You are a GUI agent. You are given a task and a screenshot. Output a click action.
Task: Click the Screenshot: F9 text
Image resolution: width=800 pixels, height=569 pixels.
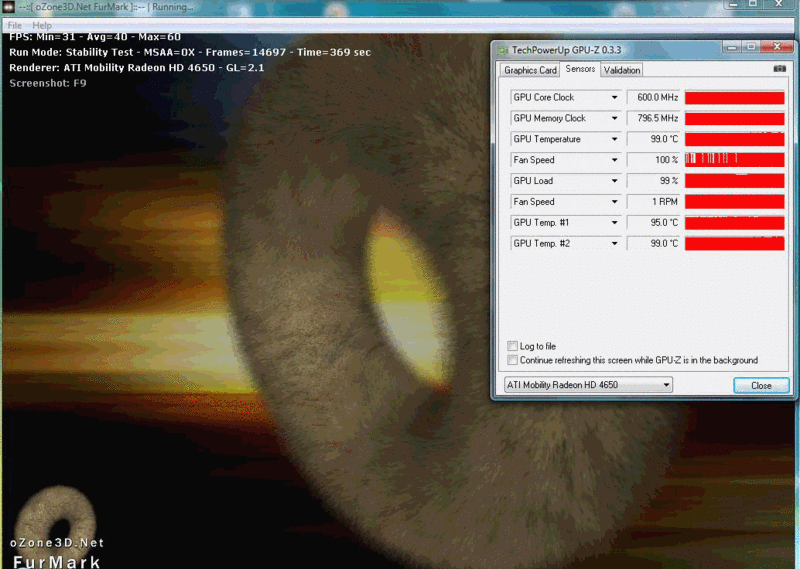48,83
